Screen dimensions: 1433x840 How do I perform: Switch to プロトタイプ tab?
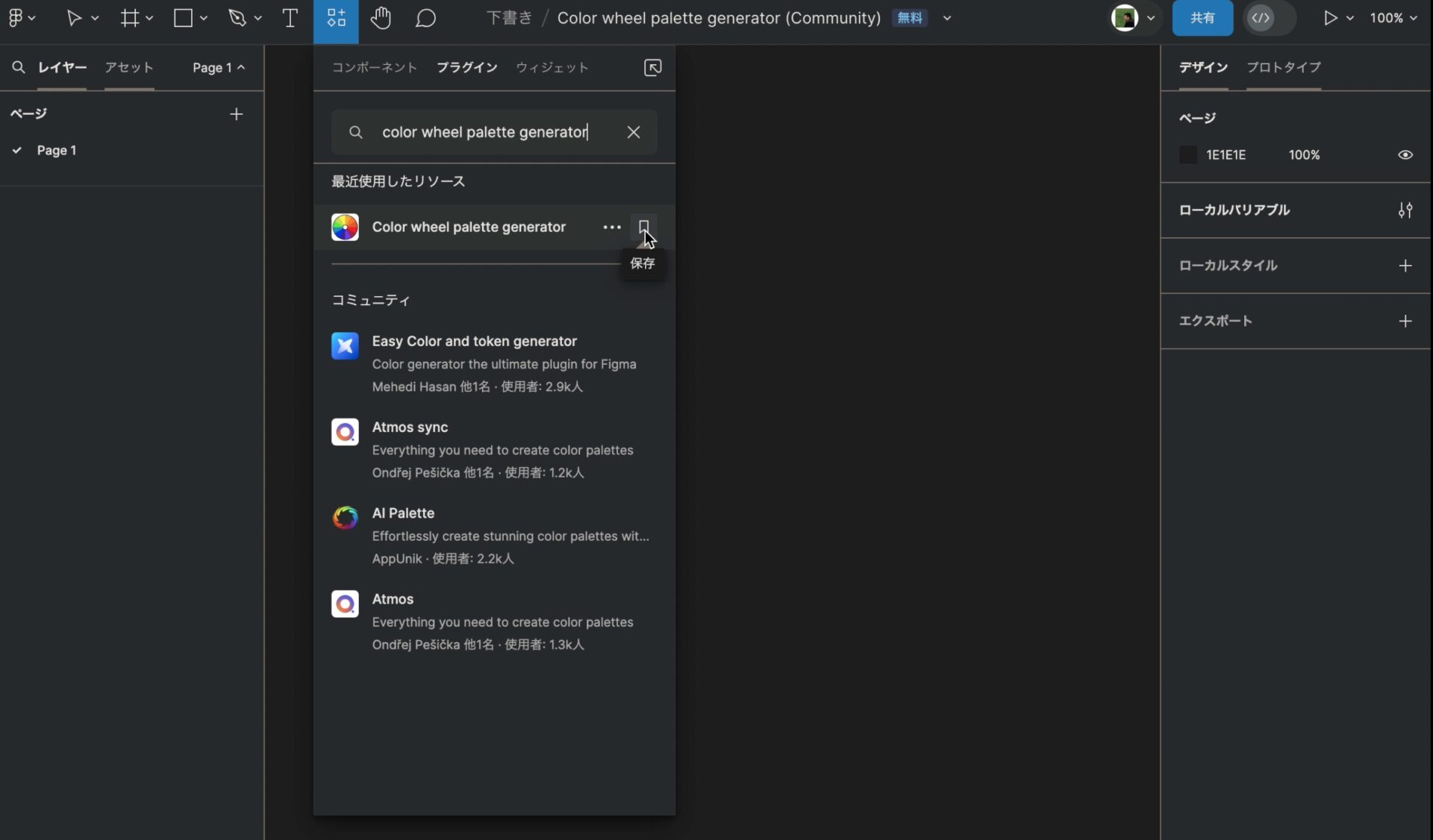[1284, 67]
